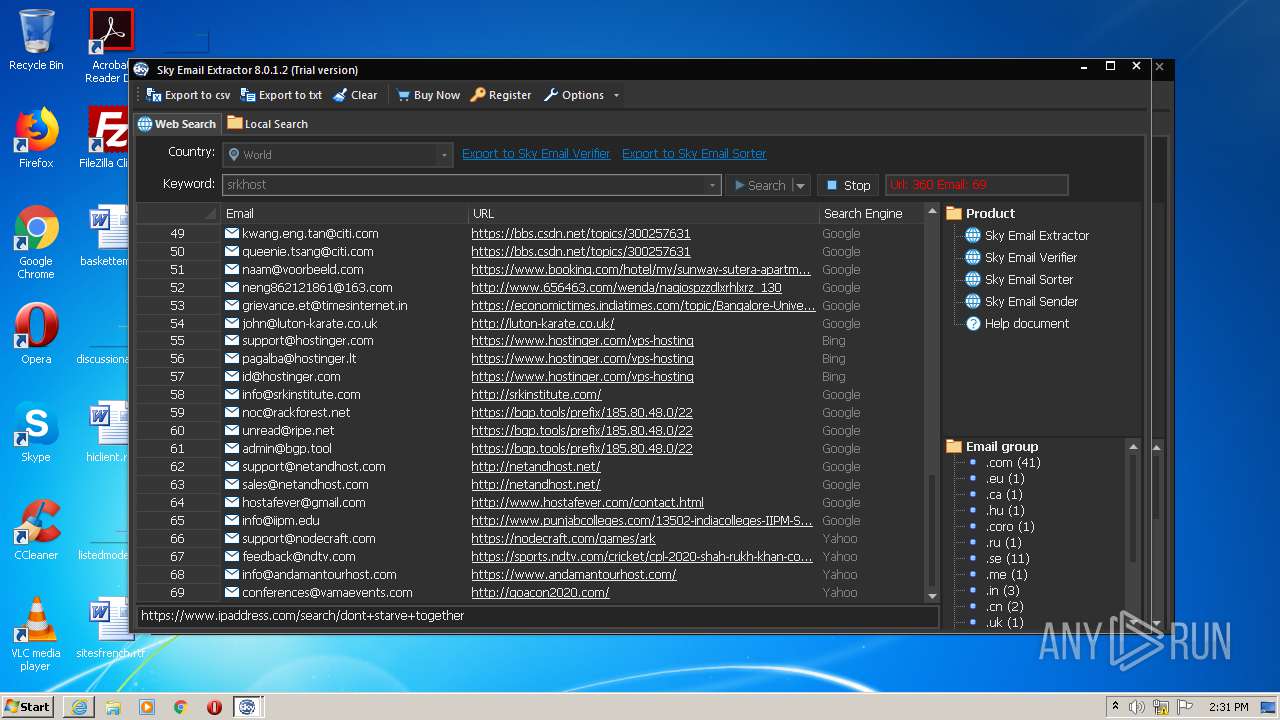Screen dimensions: 1280x720
Task: Open Buy Now from toolbar
Action: (428, 95)
